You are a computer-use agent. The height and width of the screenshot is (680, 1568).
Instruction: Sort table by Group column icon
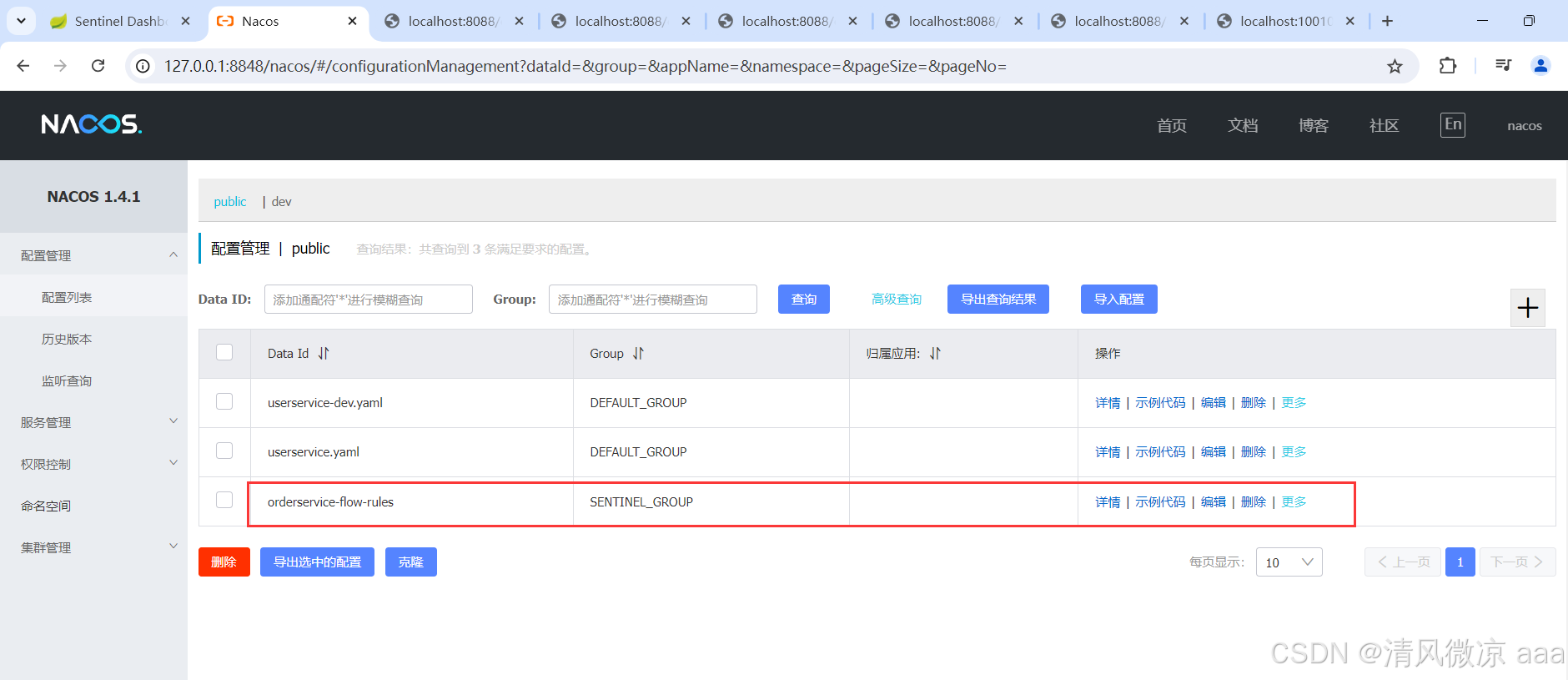pos(638,354)
